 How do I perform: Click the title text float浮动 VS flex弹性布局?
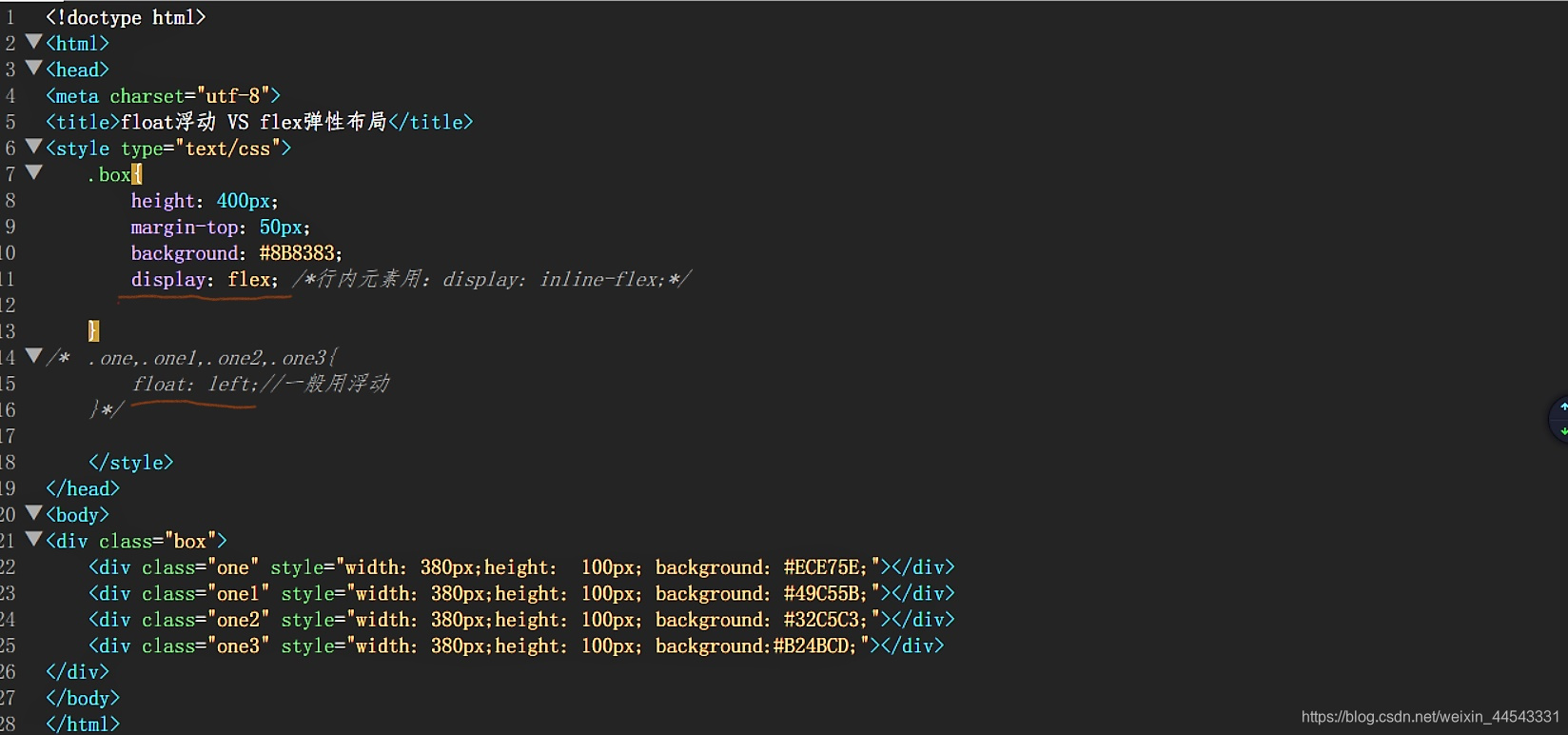254,122
